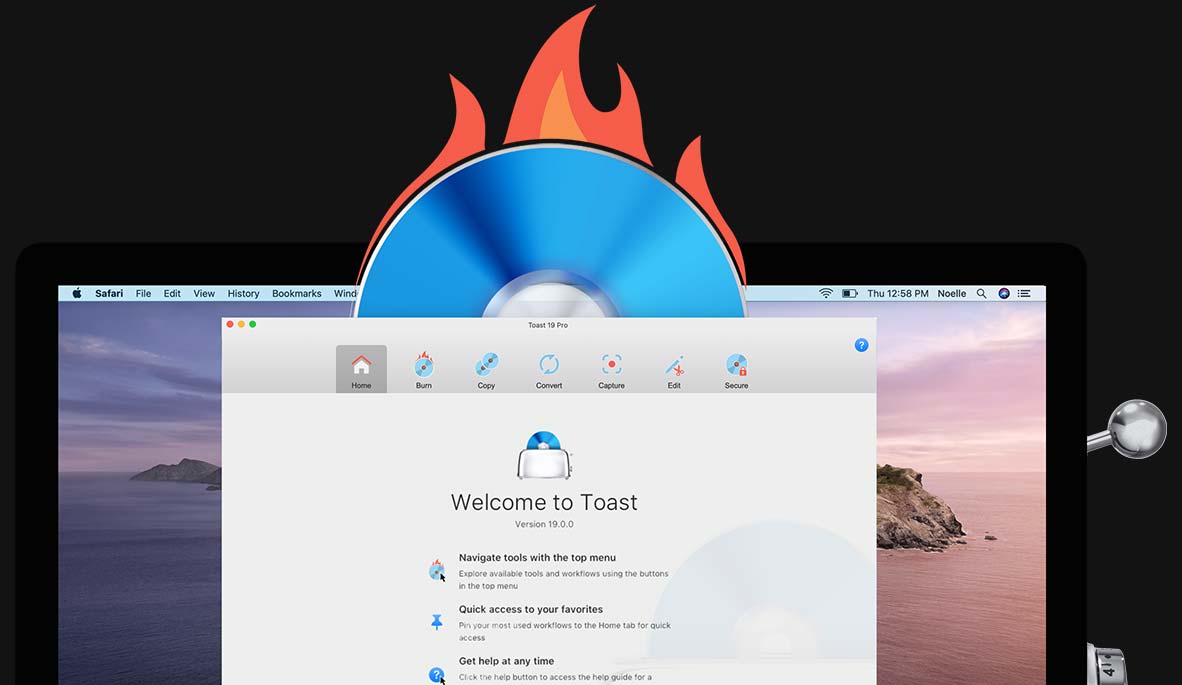Click the blue help button top right

[862, 345]
